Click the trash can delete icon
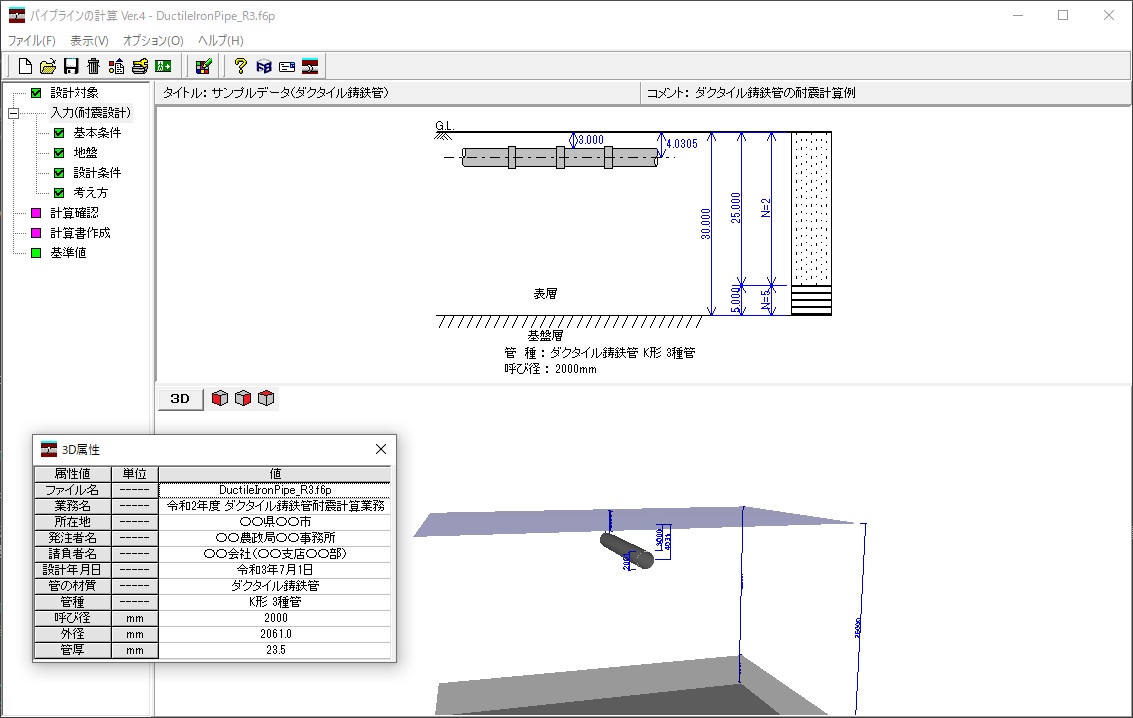The width and height of the screenshot is (1133, 718). click(x=94, y=66)
